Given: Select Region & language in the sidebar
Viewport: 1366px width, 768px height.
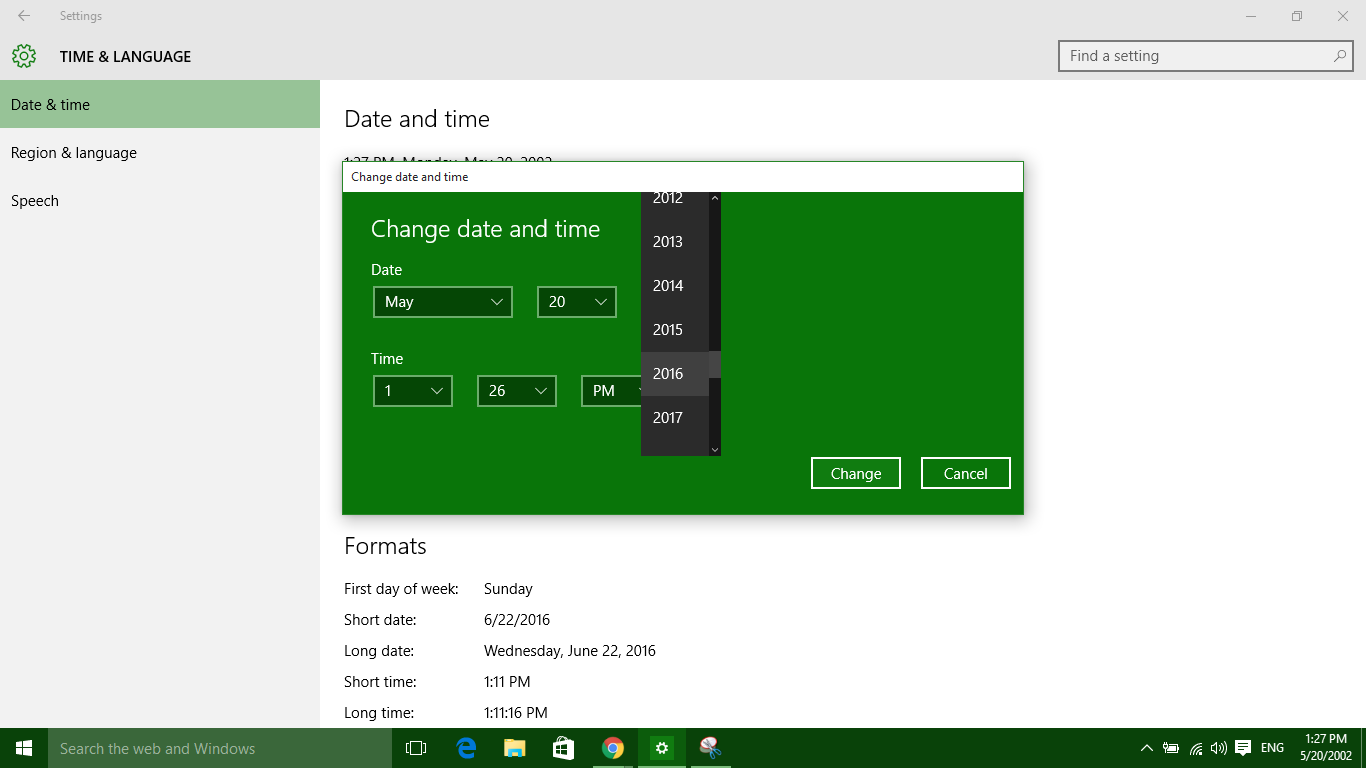Looking at the screenshot, I should tap(73, 152).
